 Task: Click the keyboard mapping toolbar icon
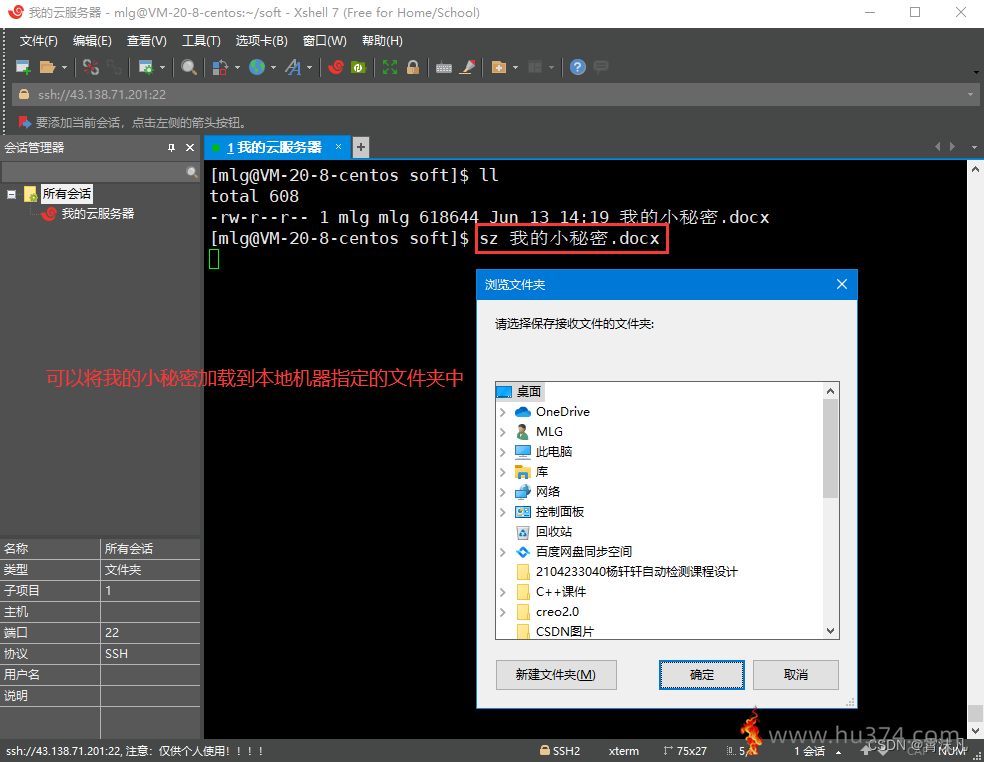444,67
